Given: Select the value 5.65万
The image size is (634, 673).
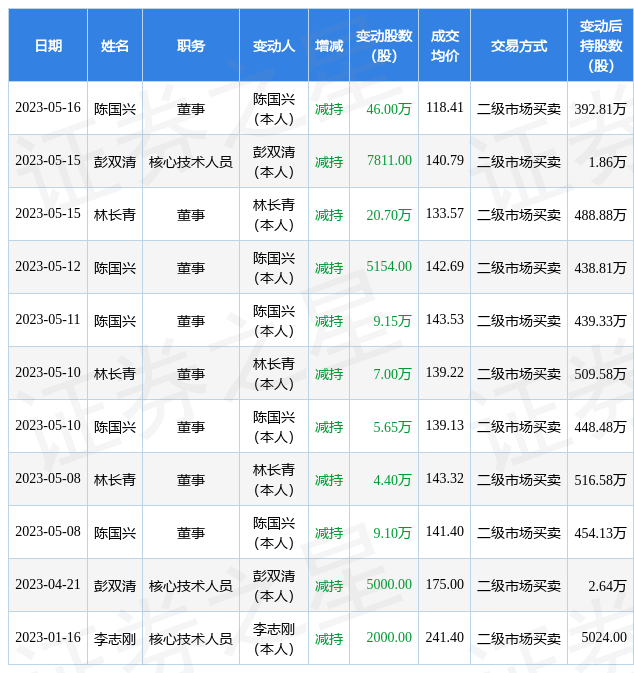Looking at the screenshot, I should click(x=392, y=427).
